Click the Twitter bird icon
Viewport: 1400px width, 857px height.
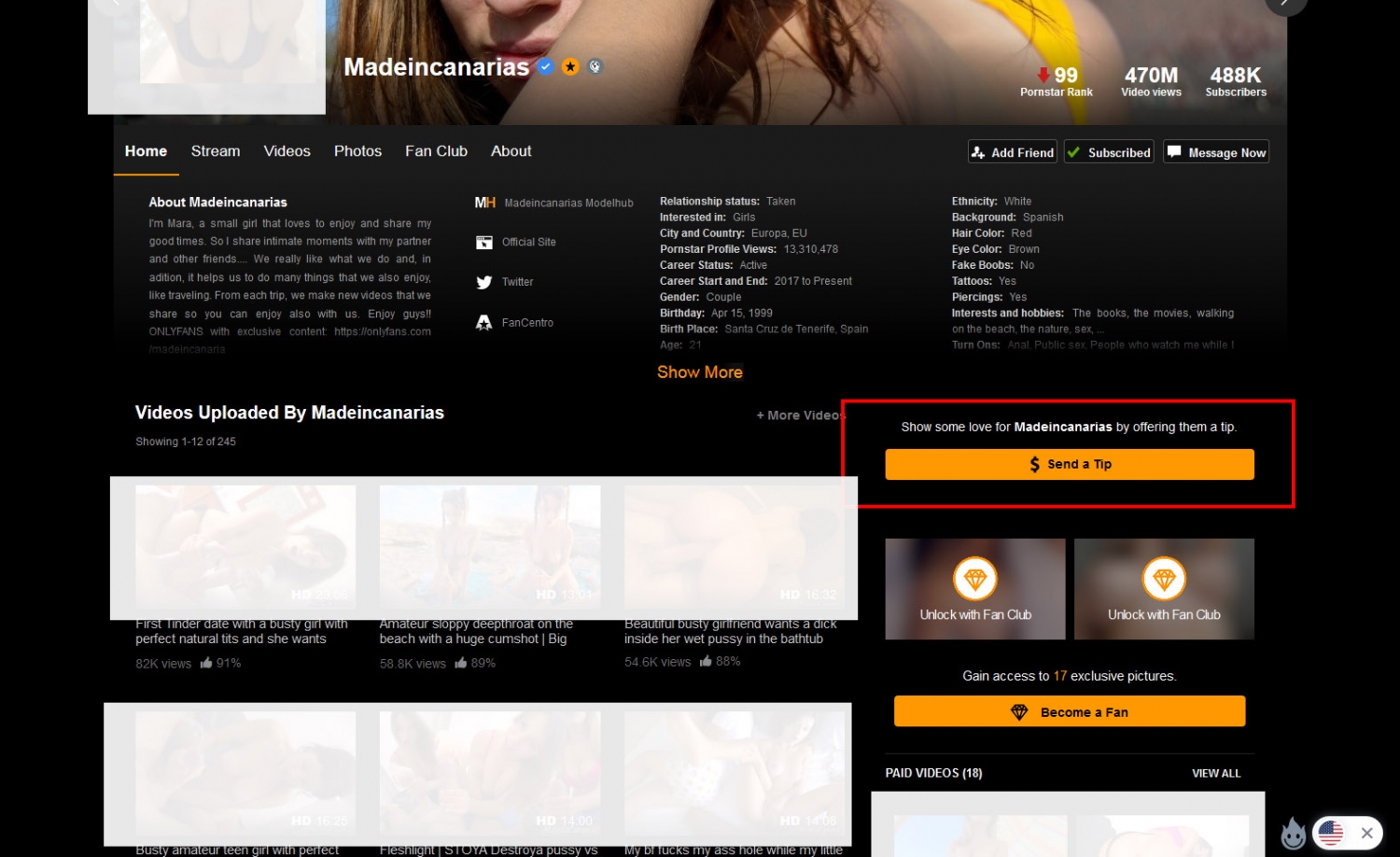[484, 282]
